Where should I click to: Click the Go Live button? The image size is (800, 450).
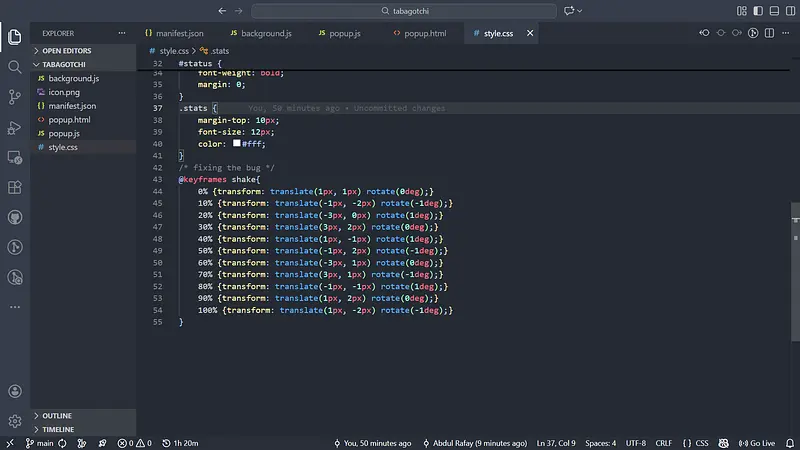tap(756, 442)
